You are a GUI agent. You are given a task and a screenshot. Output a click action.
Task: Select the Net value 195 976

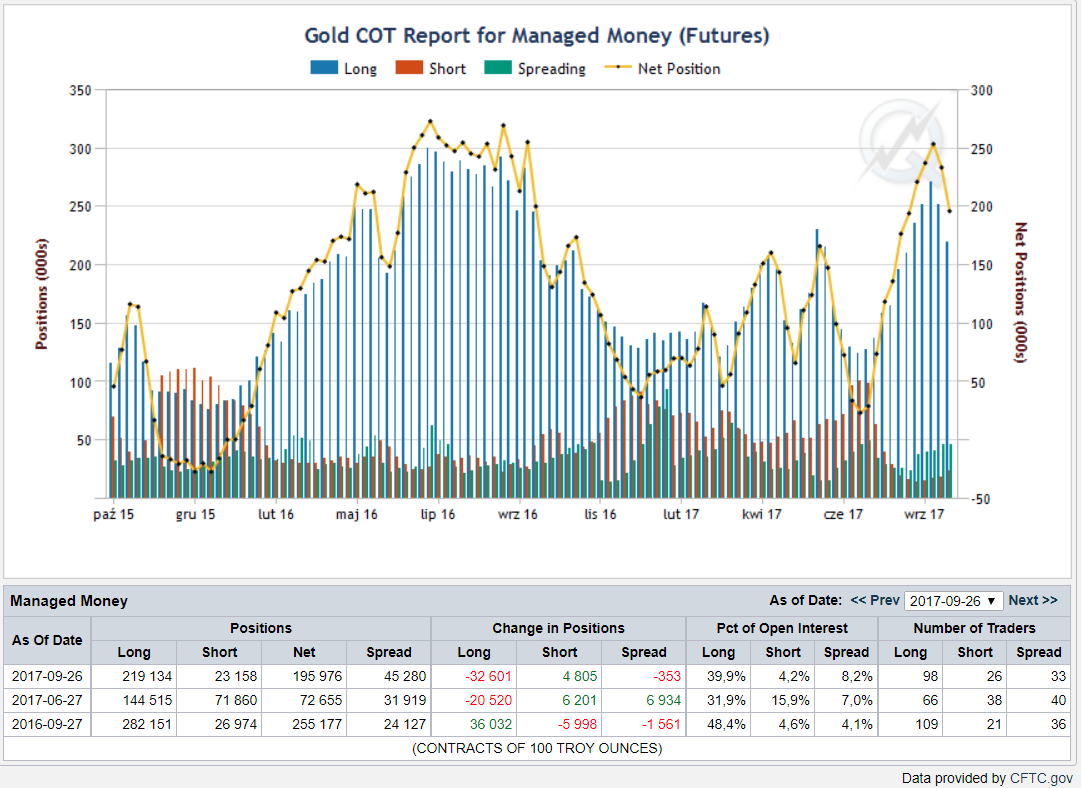317,676
